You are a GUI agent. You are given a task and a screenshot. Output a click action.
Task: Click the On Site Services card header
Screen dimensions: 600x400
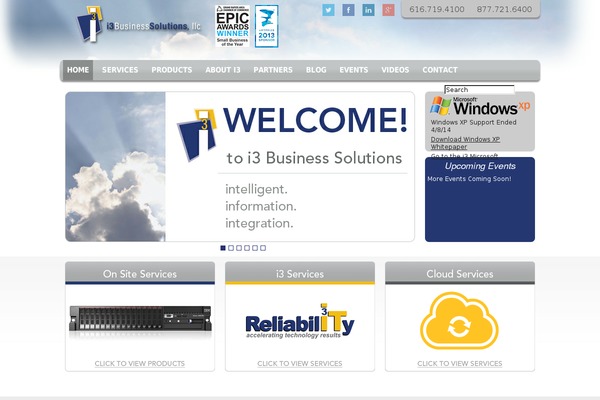[140, 273]
